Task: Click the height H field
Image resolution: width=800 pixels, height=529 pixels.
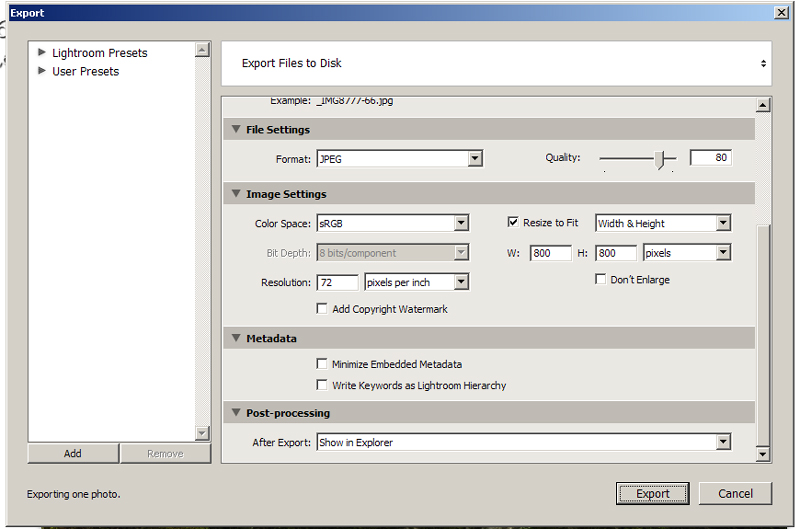Action: (616, 253)
